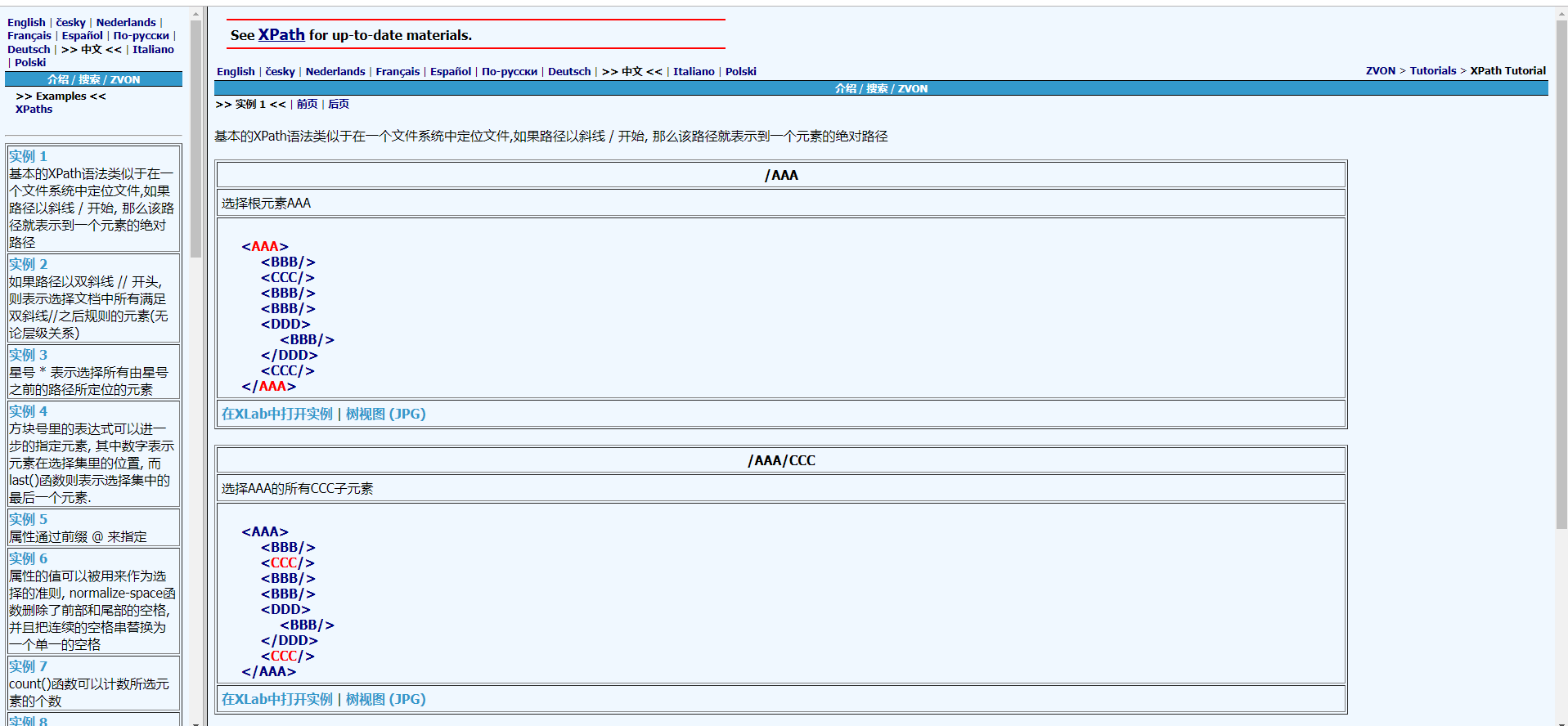This screenshot has width=1568, height=726.
Task: Click the left sidebar vertical scrollbar thumb
Action: pyautogui.click(x=195, y=140)
